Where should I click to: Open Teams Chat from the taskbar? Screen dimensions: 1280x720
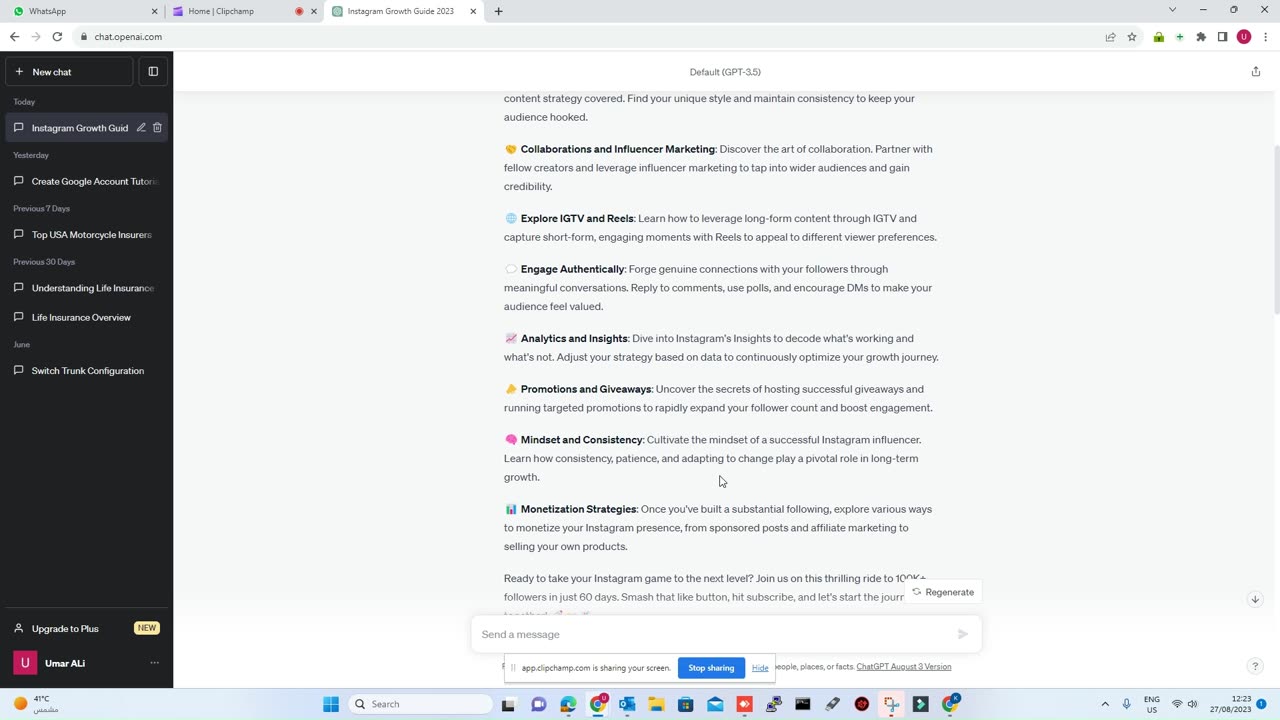538,704
